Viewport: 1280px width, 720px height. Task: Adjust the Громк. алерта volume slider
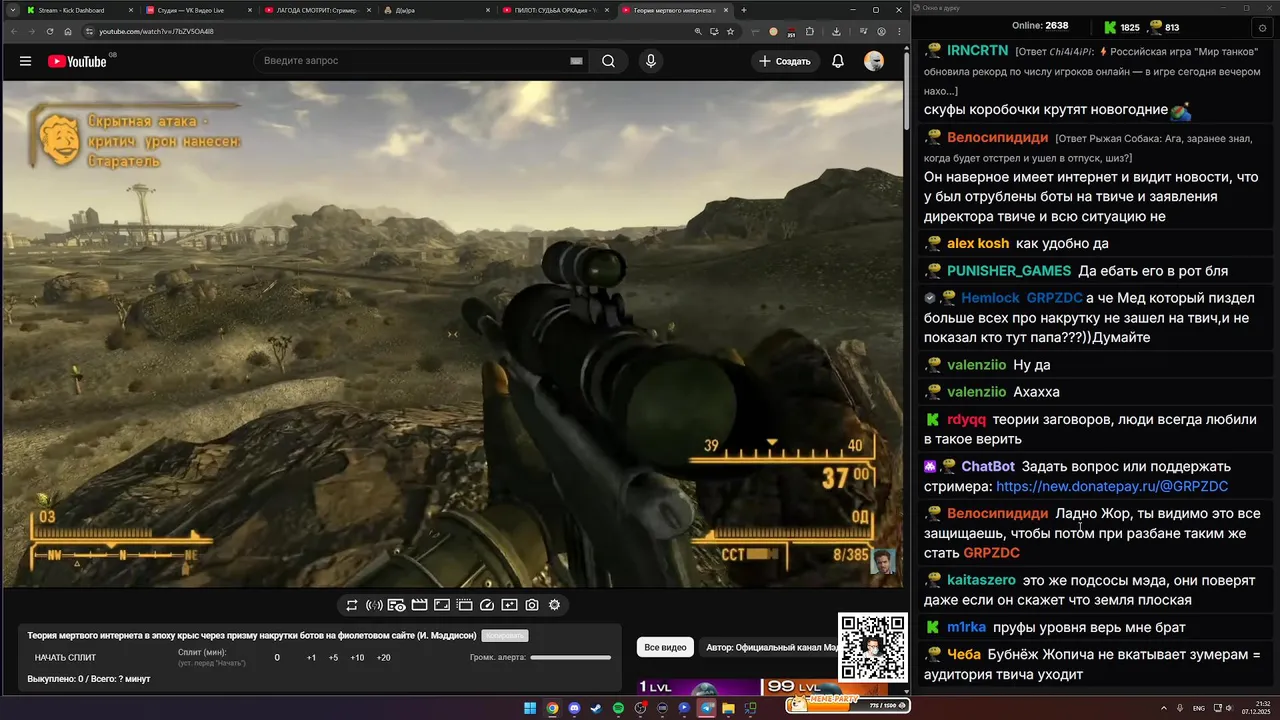pos(570,658)
